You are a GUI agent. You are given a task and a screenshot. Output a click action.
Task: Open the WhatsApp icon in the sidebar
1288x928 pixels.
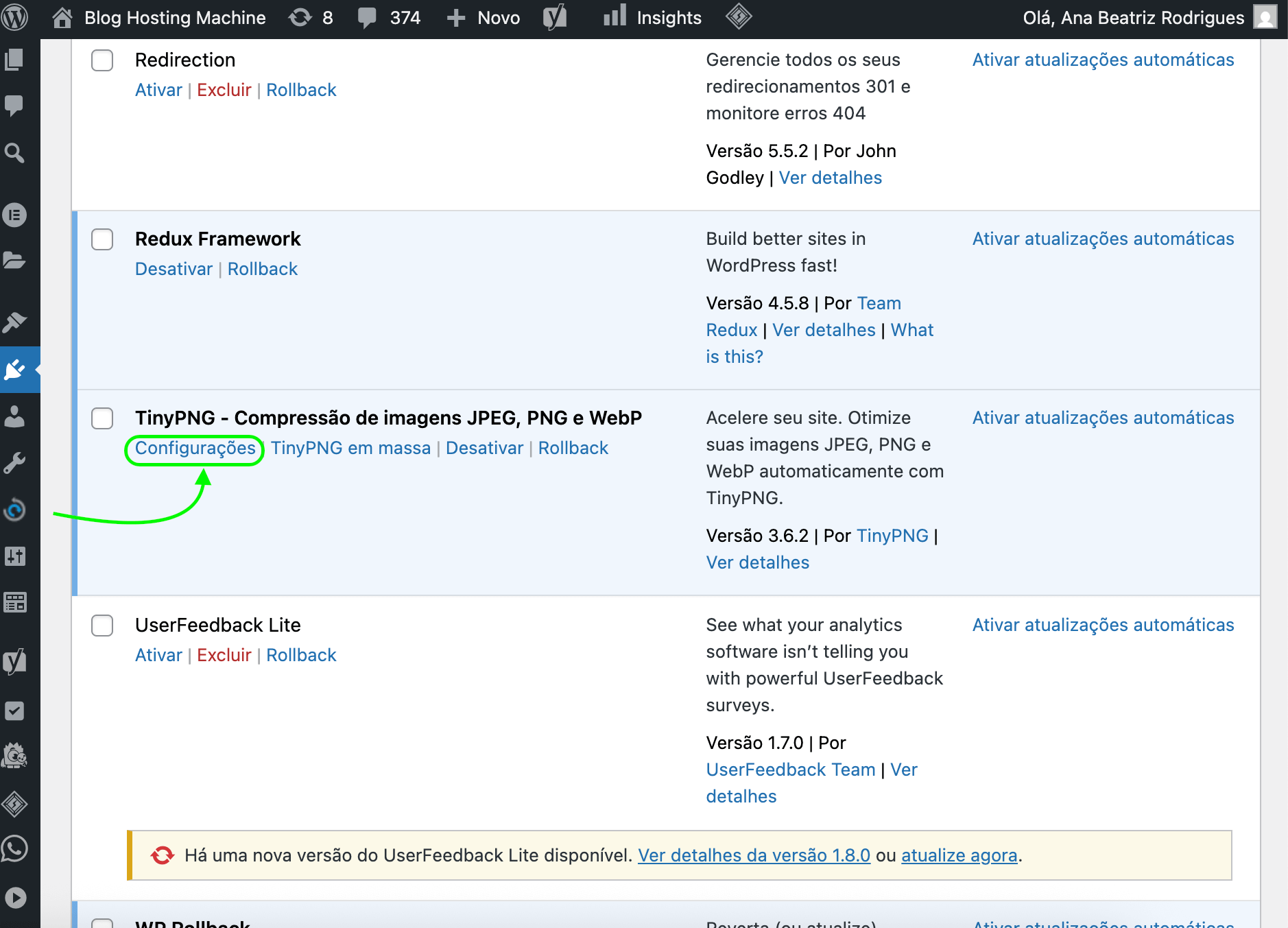point(14,850)
